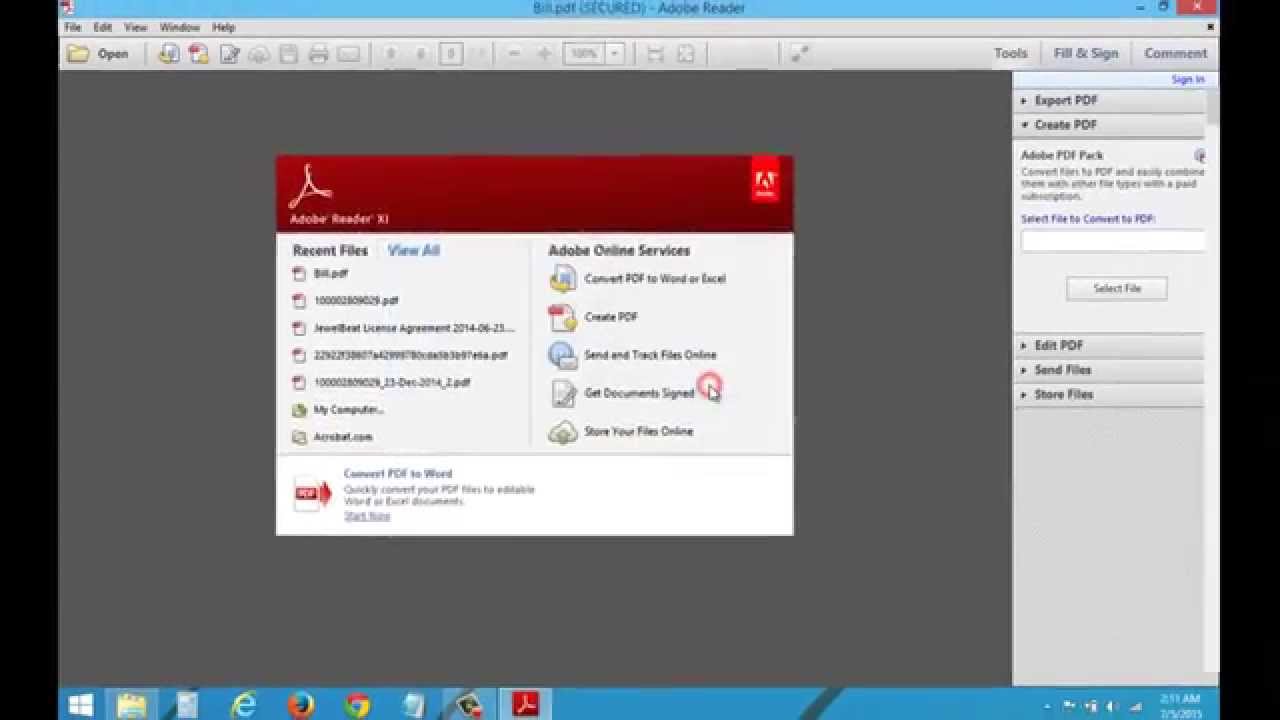Click the Windows Start button
The height and width of the screenshot is (720, 1280).
coord(82,705)
